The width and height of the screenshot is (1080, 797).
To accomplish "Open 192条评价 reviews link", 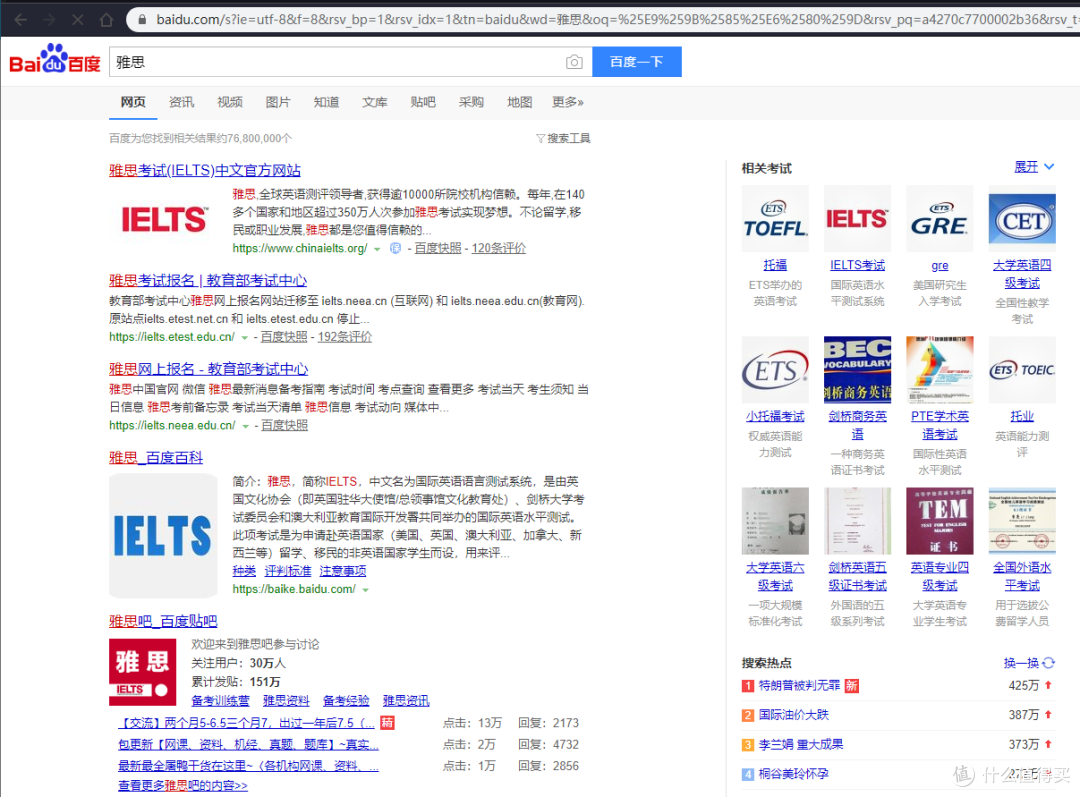I will (x=344, y=337).
